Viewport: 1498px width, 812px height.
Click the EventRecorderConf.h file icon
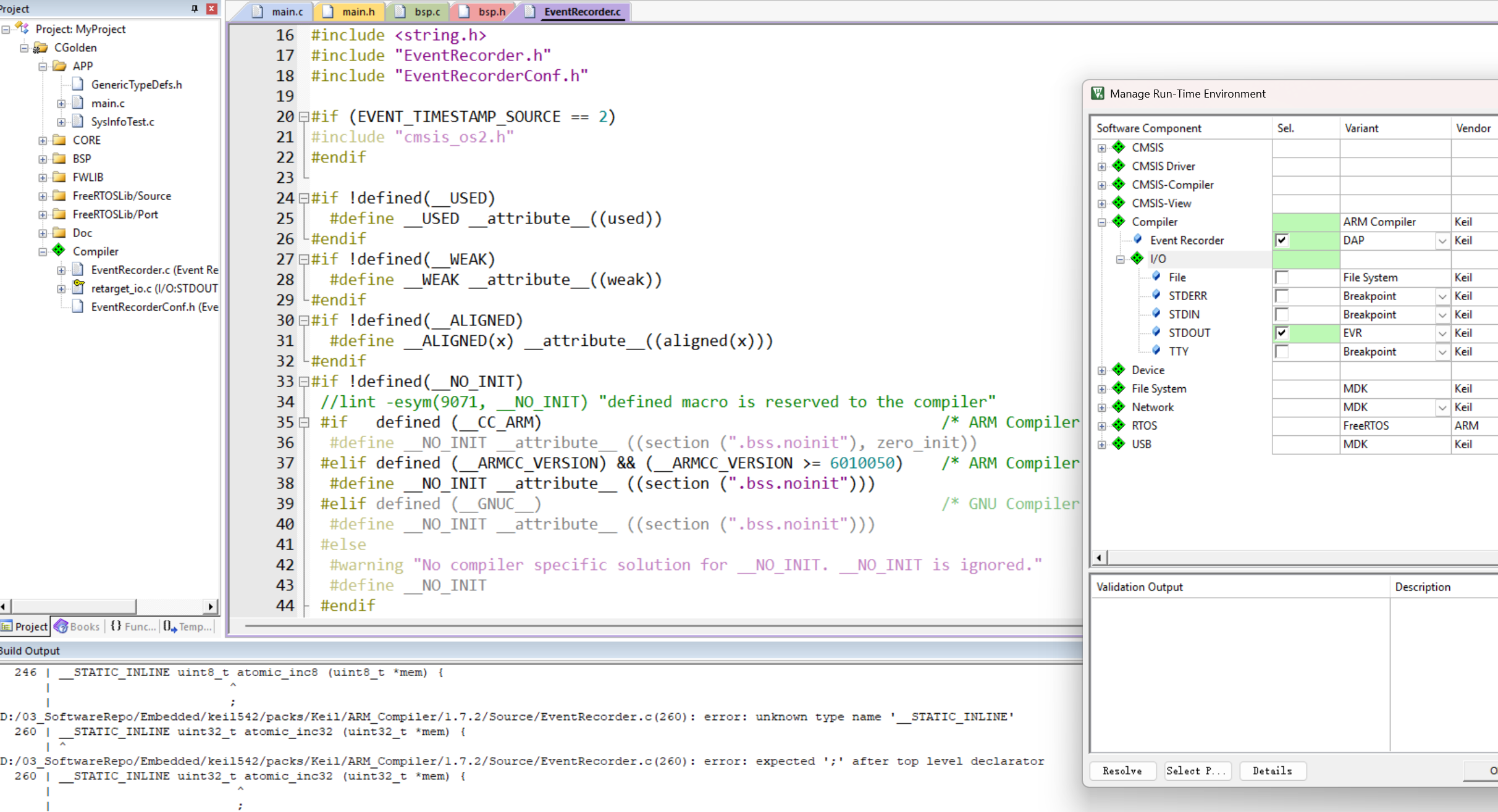78,306
